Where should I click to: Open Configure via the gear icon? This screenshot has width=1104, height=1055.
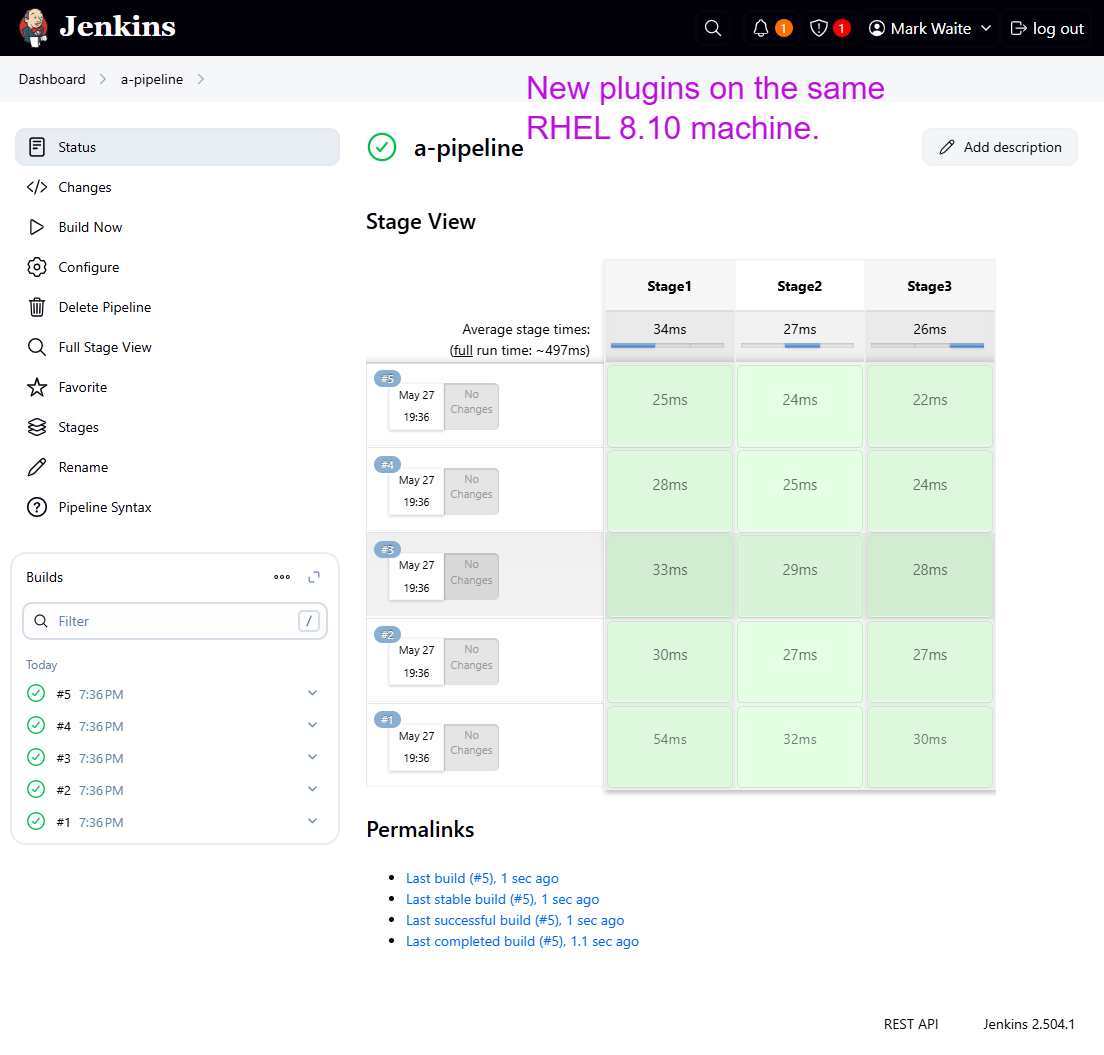coord(37,267)
